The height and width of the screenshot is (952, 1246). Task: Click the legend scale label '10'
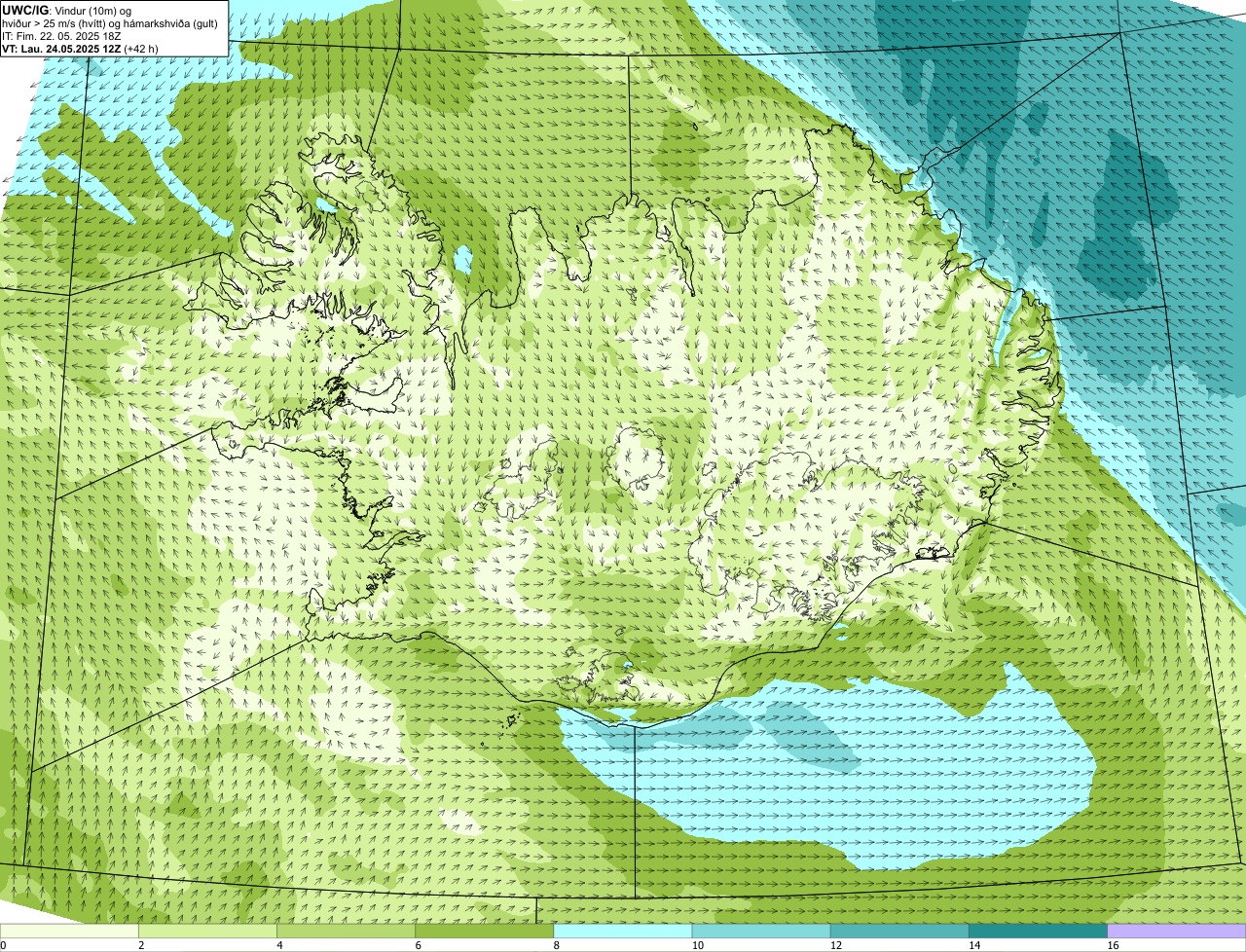coord(698,945)
